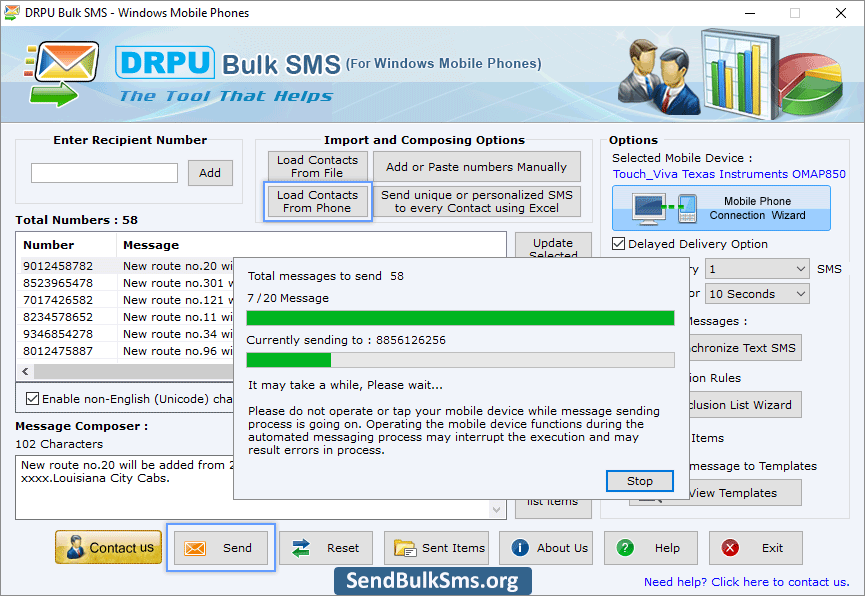865x596 pixels.
Task: Click Load Contacts From Phone button
Action: 317,201
